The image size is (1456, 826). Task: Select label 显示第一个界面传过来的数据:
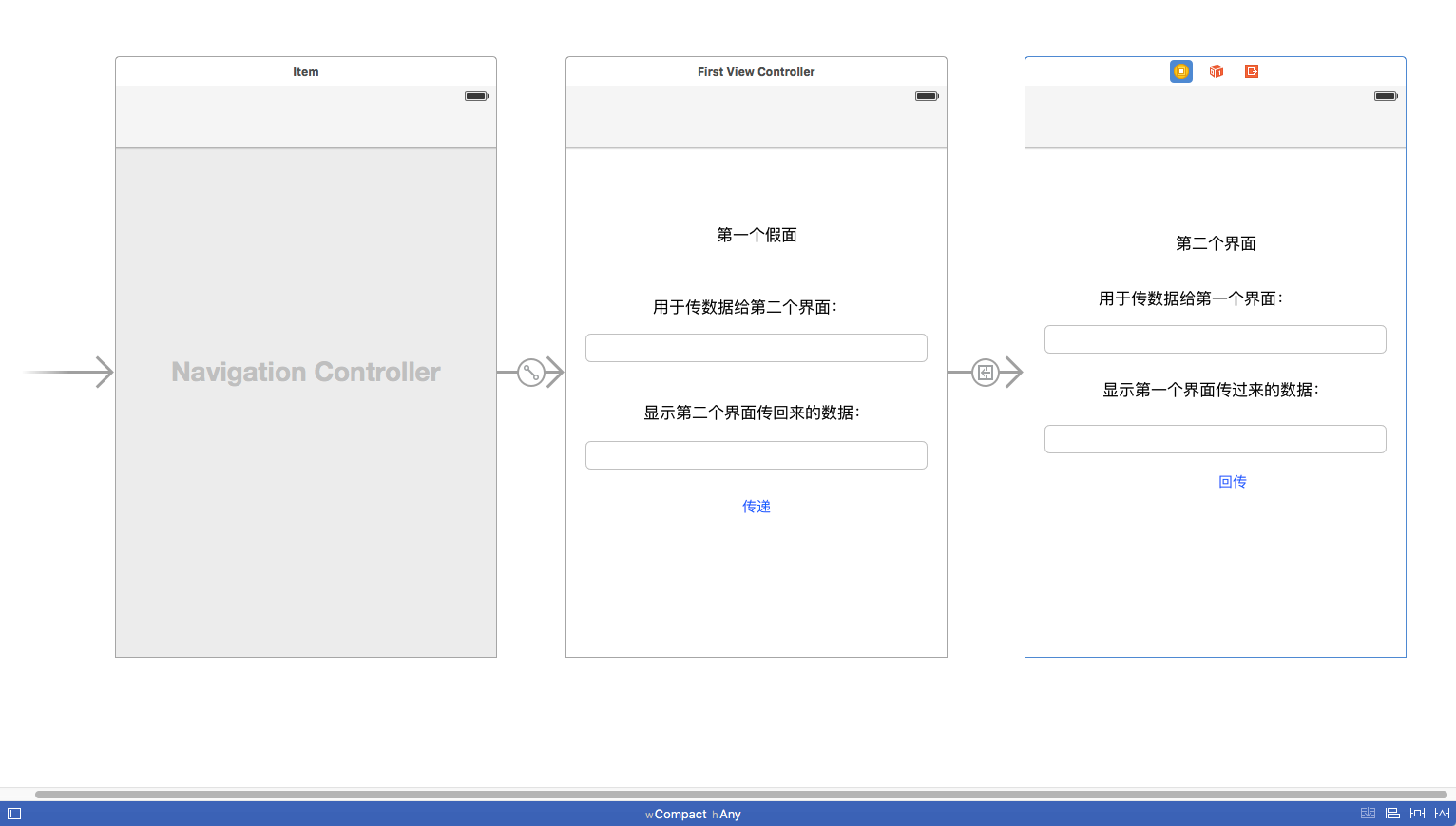coord(1211,390)
